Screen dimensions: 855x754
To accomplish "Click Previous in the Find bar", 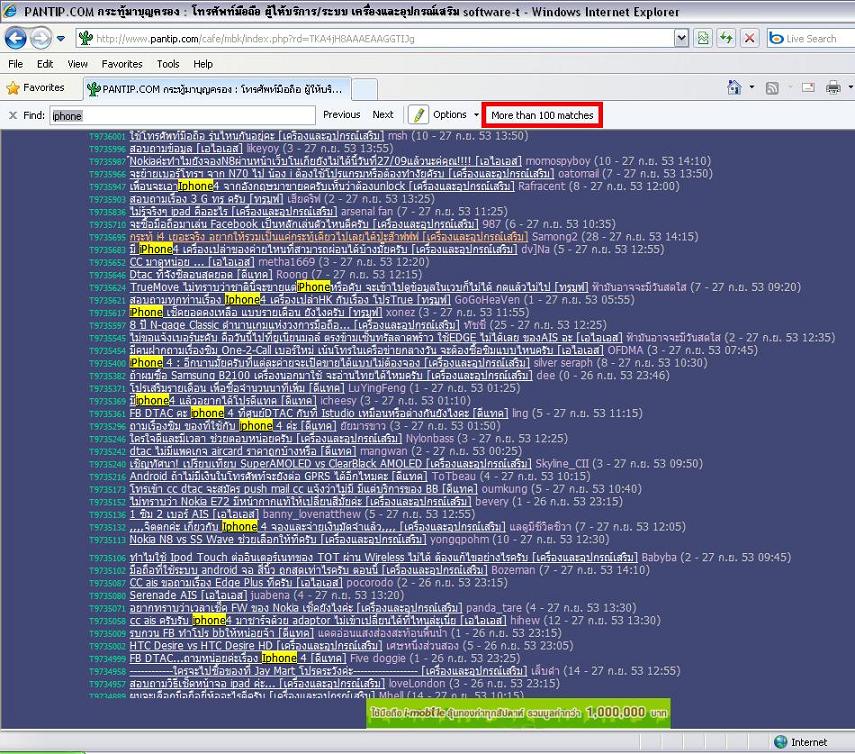I will click(x=341, y=114).
